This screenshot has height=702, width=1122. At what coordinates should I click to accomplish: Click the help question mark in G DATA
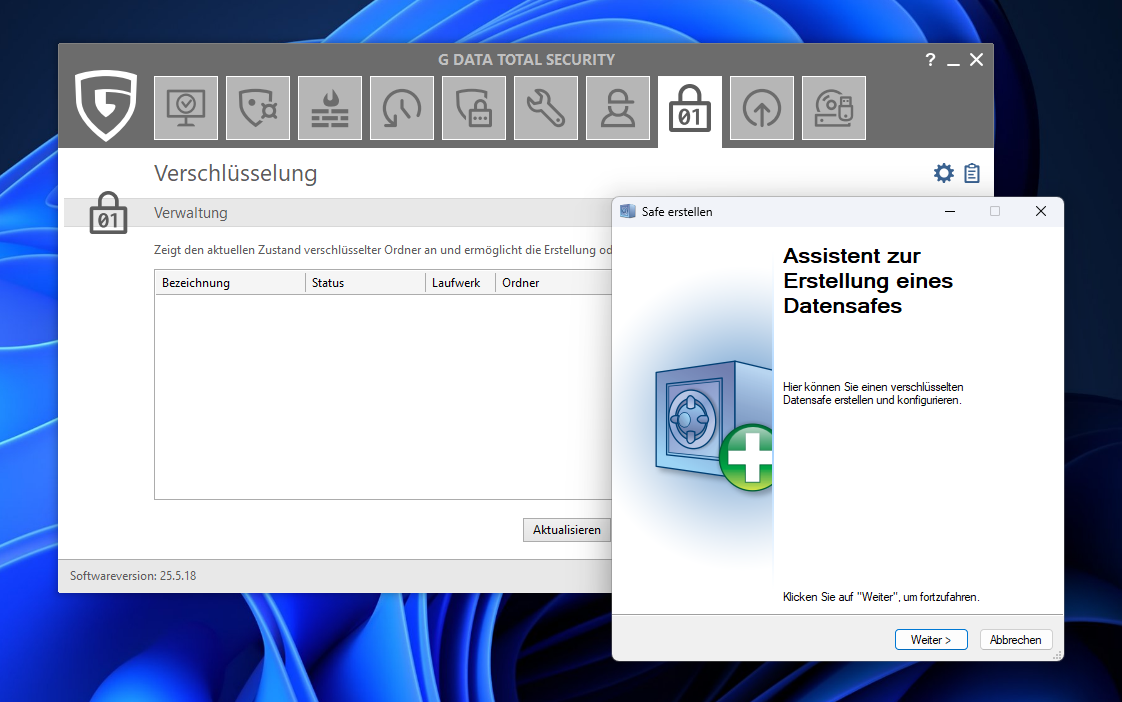pyautogui.click(x=930, y=60)
